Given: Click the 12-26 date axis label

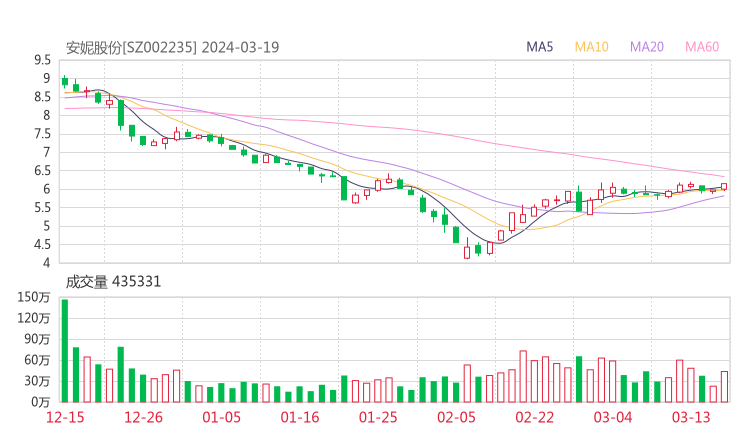Looking at the screenshot, I should pos(143,417).
